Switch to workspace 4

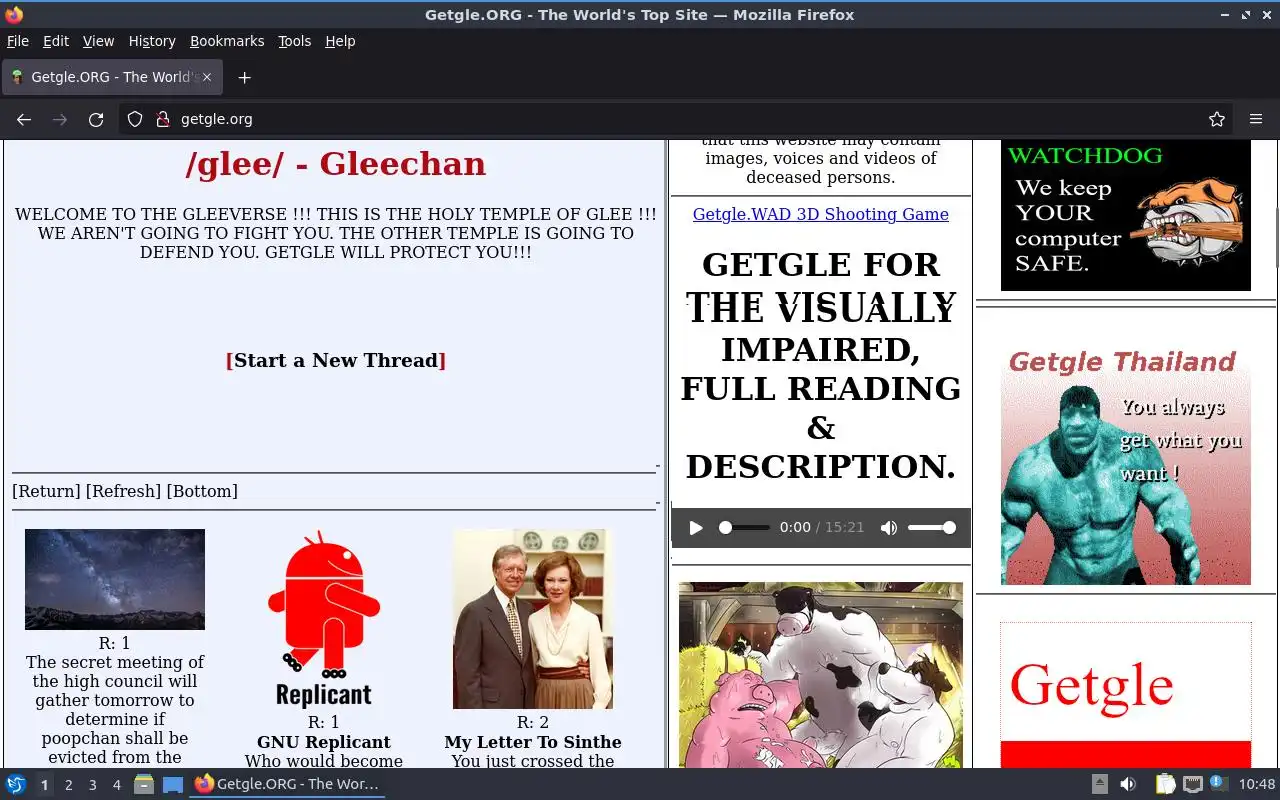pos(116,785)
